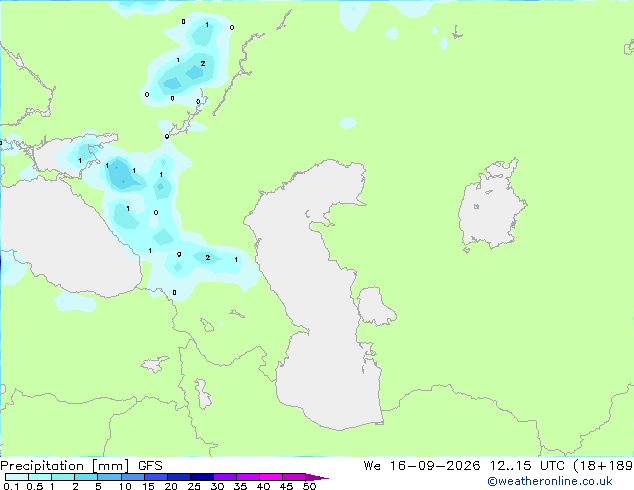Click the weatheronline.co.uk copyright link
Screen dimensions: 634x490
(x=550, y=481)
